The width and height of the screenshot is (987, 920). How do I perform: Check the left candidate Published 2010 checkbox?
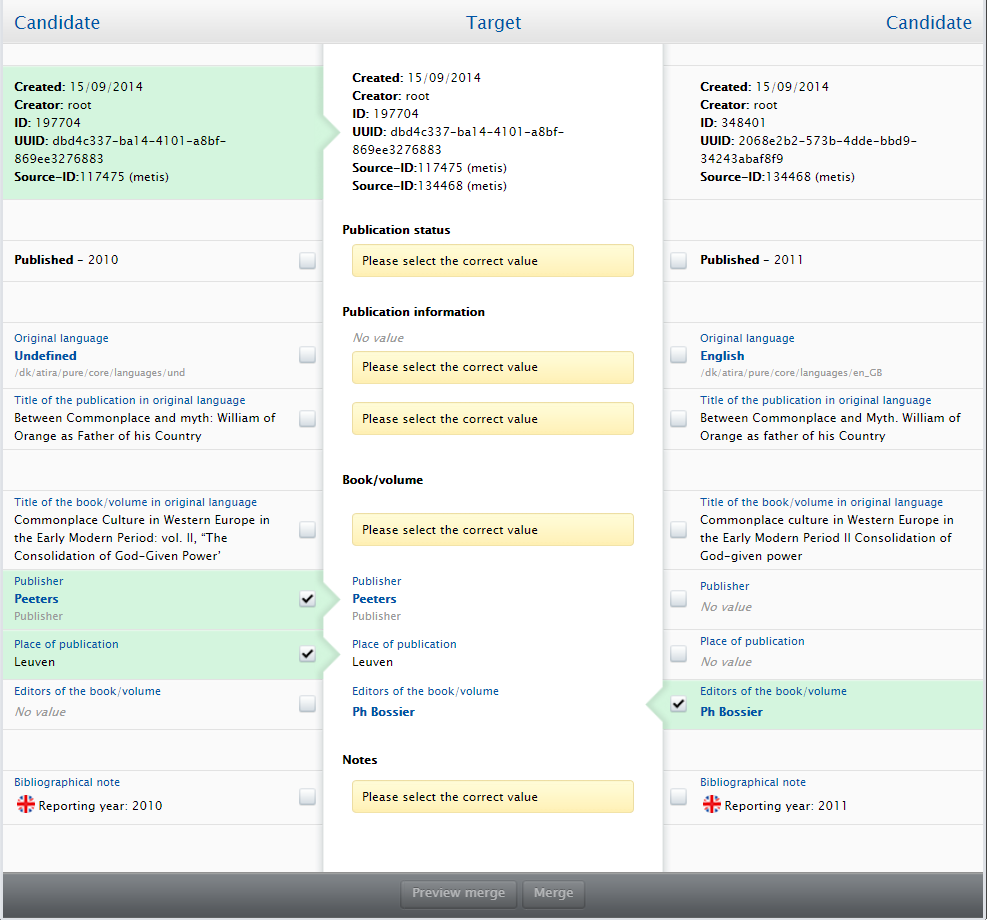pos(307,261)
